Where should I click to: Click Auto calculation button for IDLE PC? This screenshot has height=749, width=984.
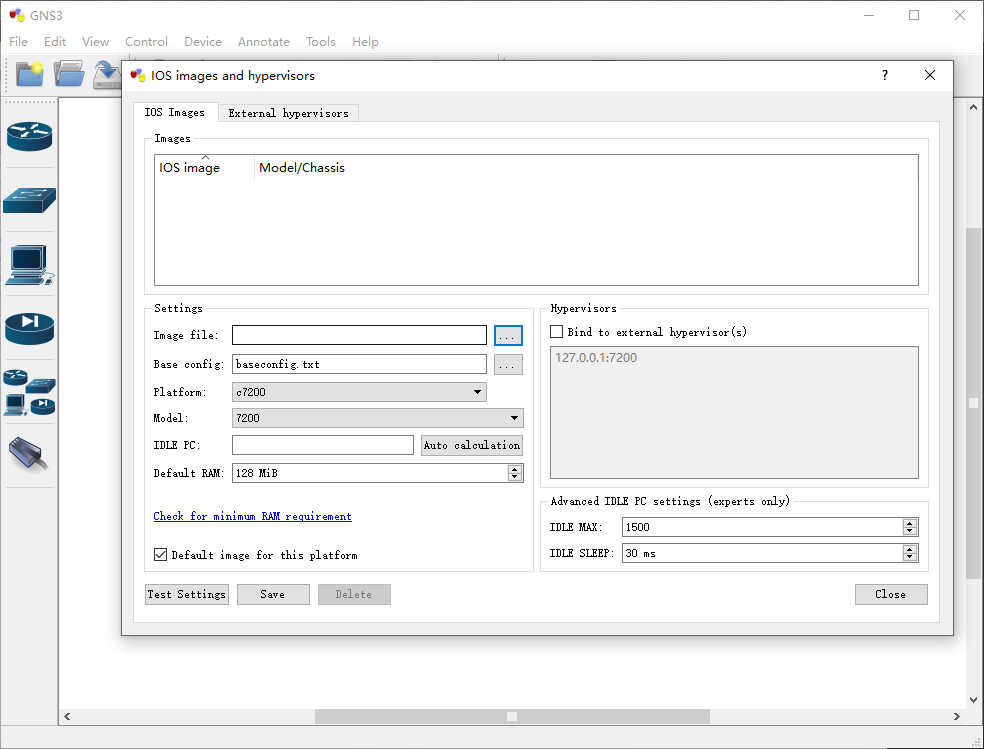point(472,445)
